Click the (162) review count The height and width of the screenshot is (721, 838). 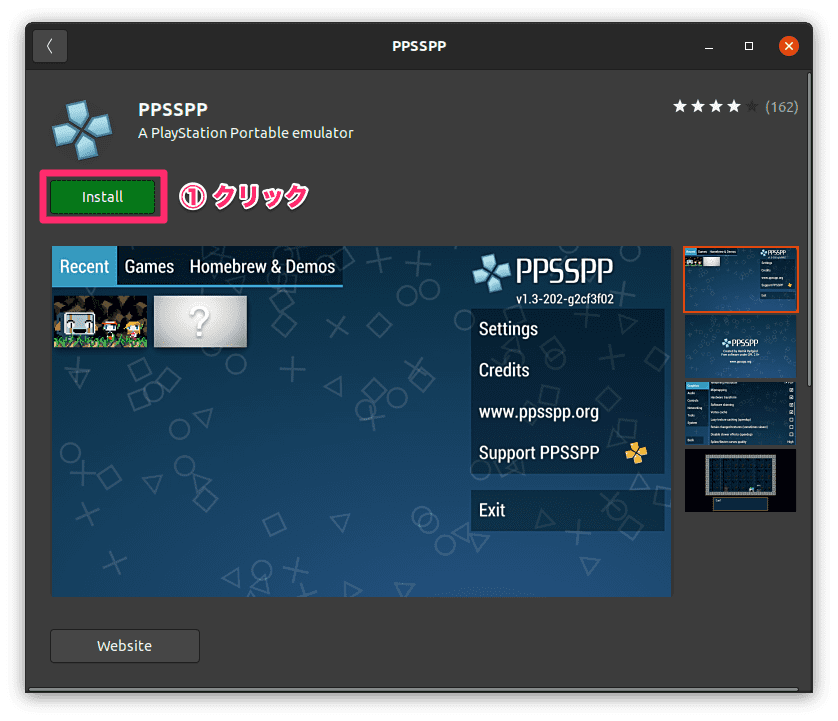(x=781, y=107)
